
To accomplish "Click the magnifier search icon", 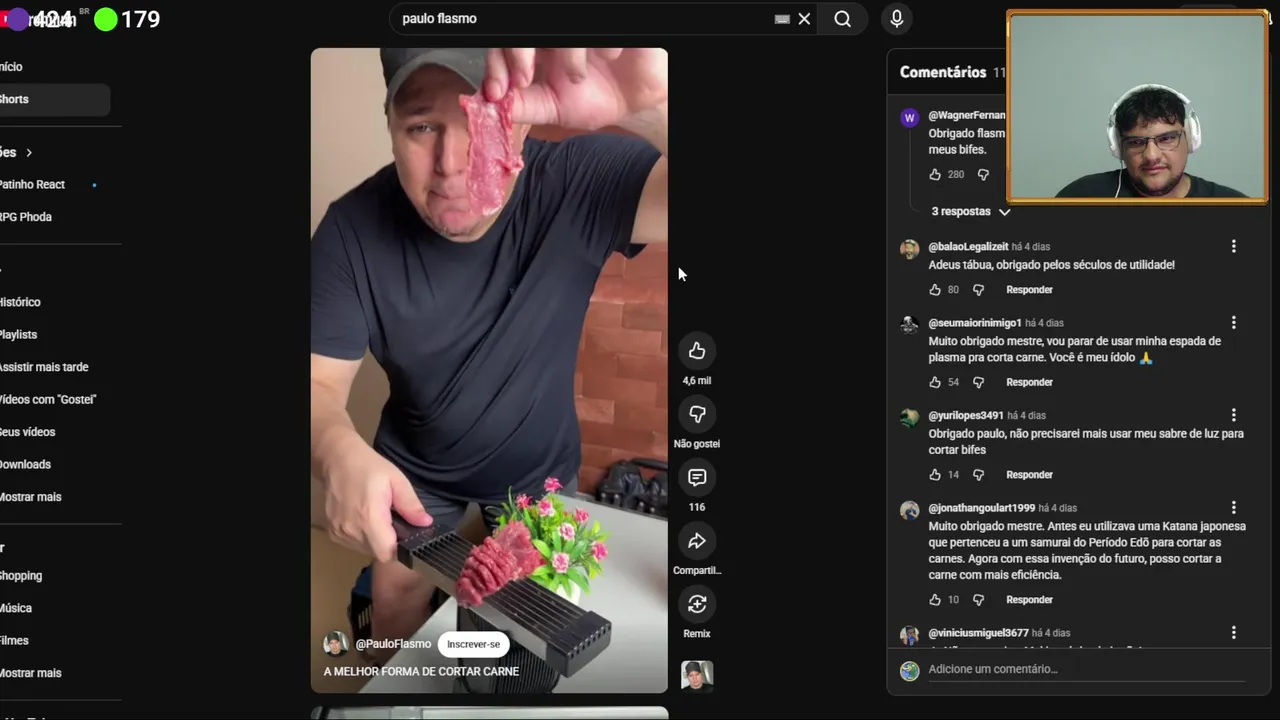I will [842, 19].
